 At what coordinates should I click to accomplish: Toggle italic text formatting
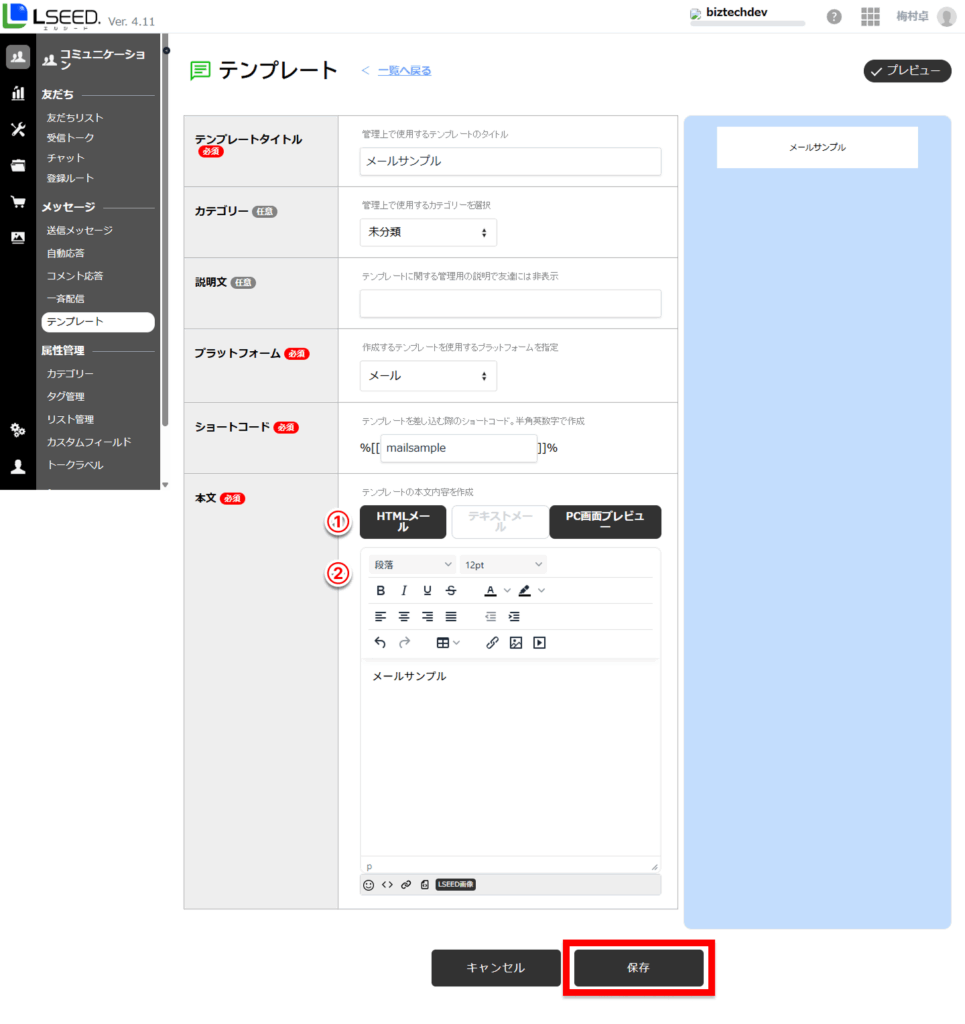[404, 591]
